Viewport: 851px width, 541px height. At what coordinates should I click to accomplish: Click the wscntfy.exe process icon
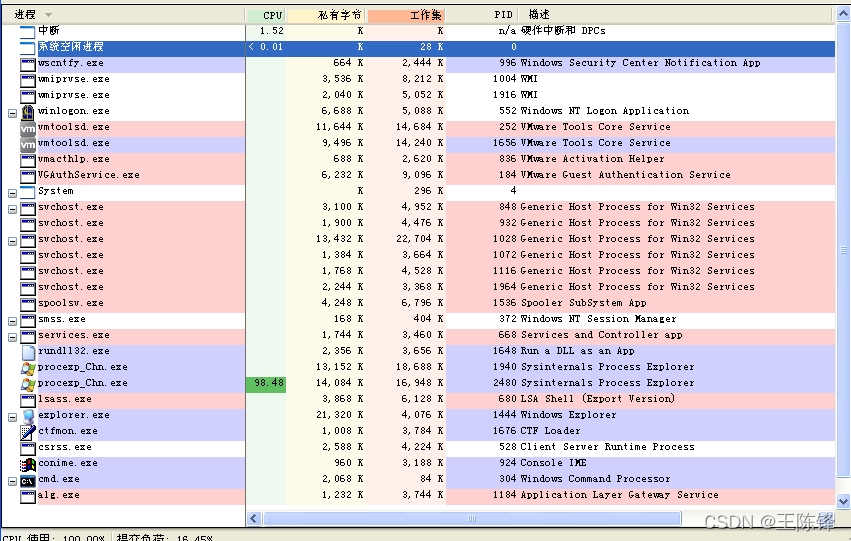pyautogui.click(x=28, y=64)
